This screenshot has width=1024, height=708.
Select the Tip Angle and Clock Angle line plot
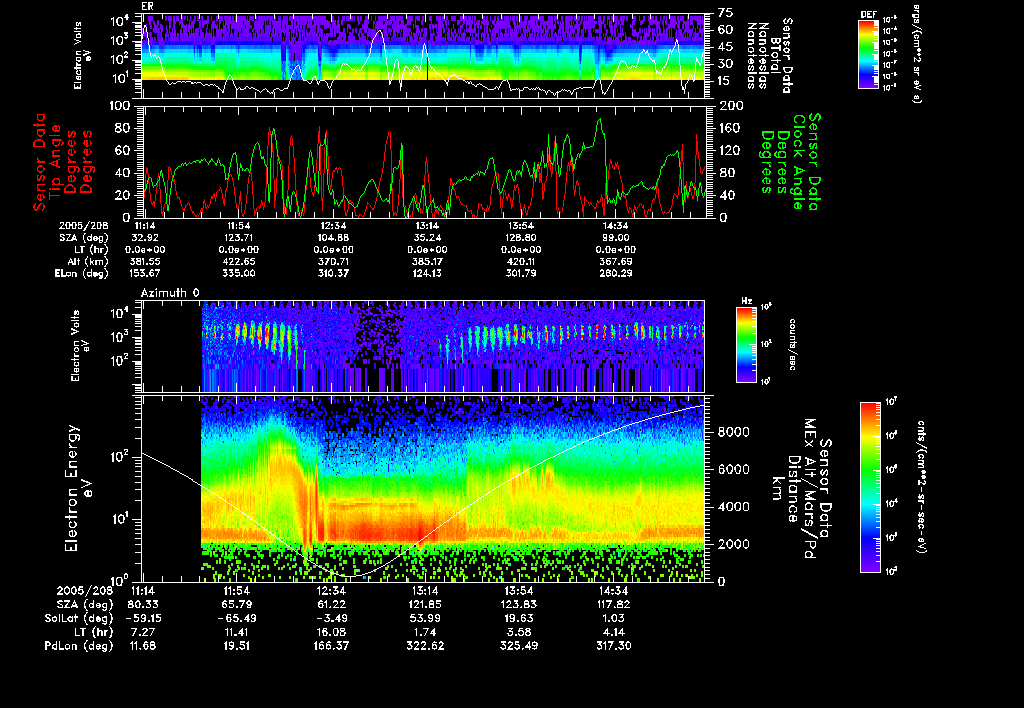click(424, 161)
